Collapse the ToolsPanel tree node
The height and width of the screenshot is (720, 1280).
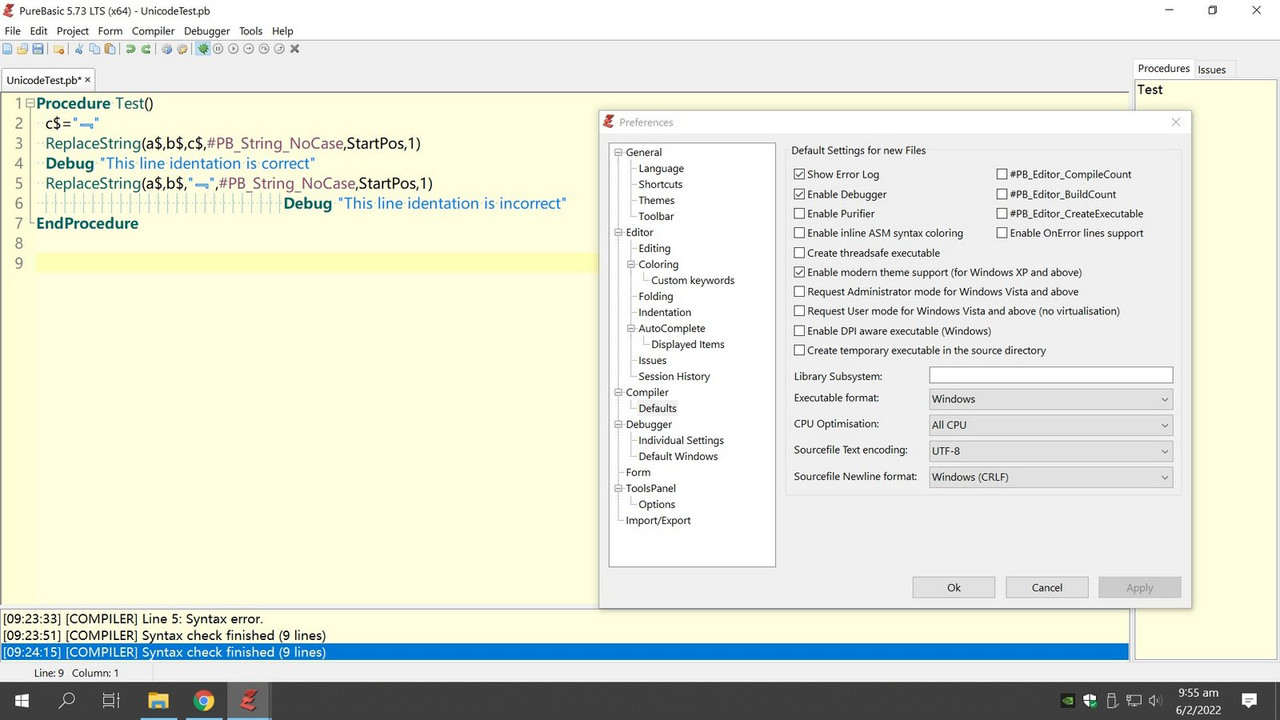point(618,489)
